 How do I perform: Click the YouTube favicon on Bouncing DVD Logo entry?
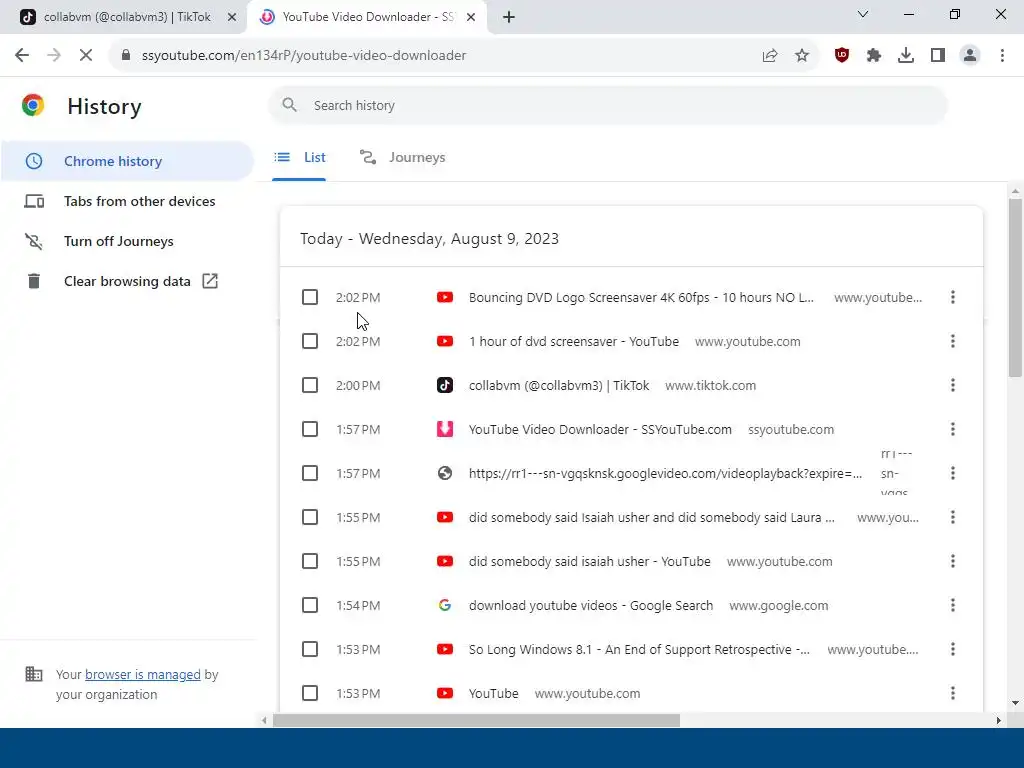[x=445, y=298]
